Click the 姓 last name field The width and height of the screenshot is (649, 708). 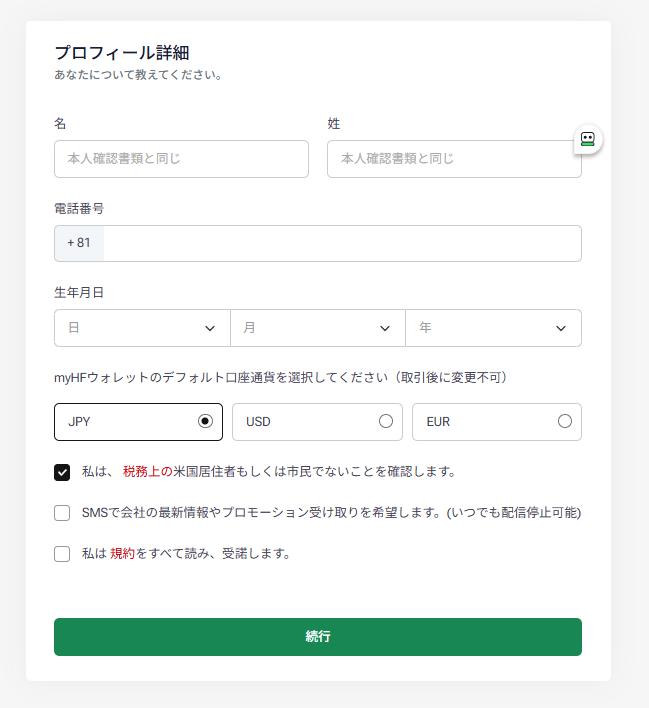(x=454, y=159)
